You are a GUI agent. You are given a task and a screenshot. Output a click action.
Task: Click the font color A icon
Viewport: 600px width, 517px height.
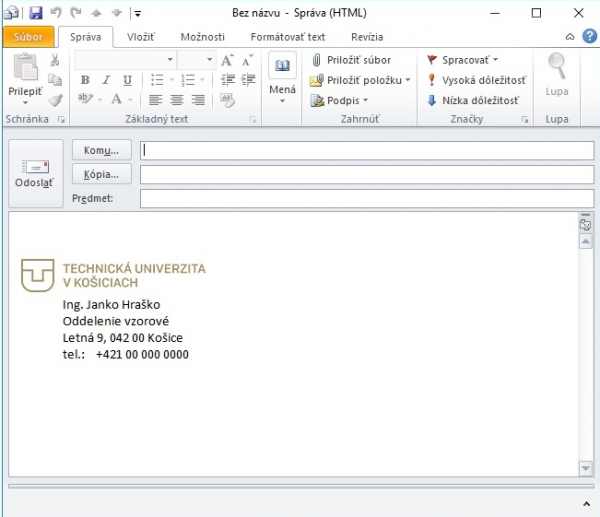click(117, 99)
